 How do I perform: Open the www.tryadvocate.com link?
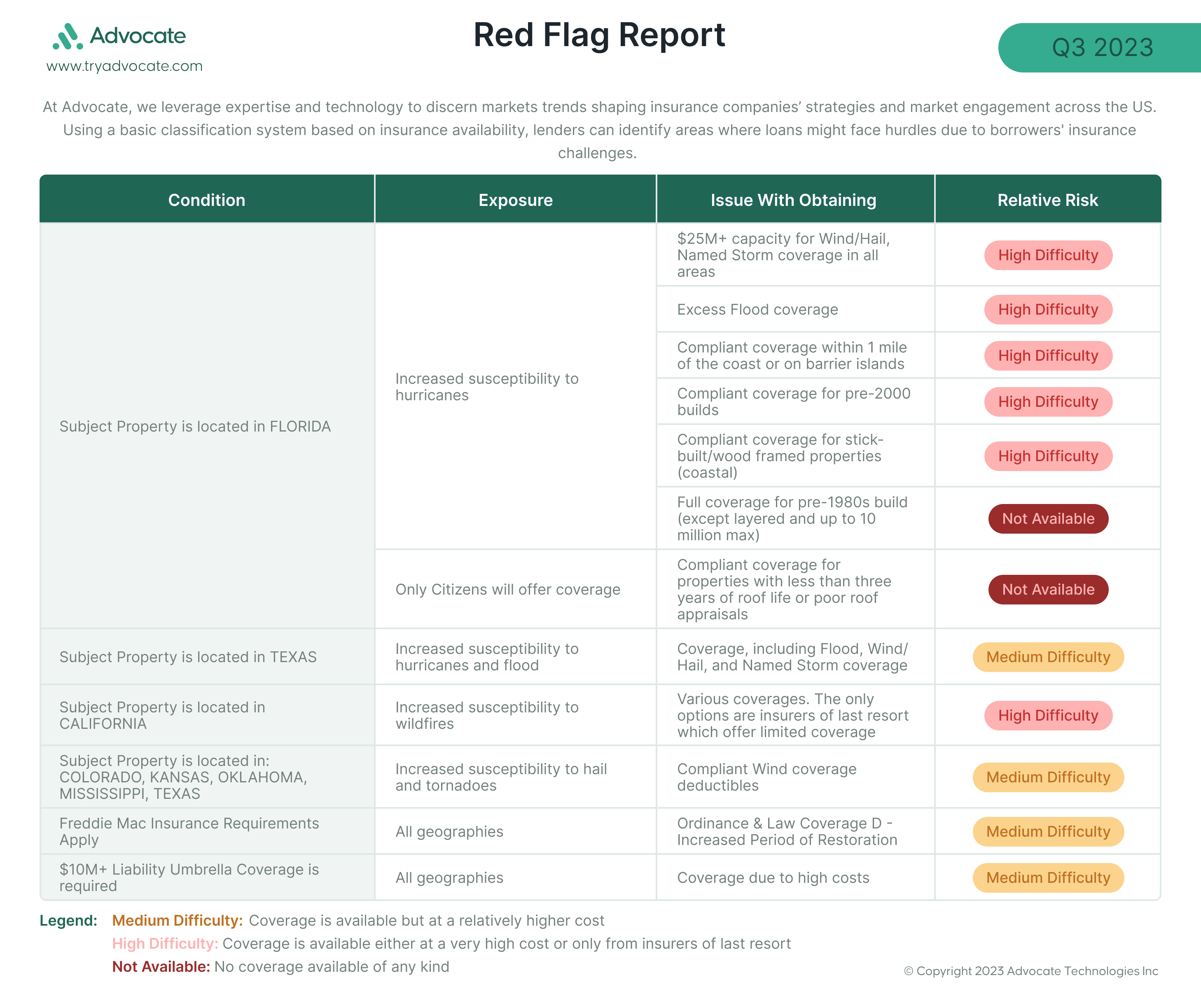(x=124, y=66)
